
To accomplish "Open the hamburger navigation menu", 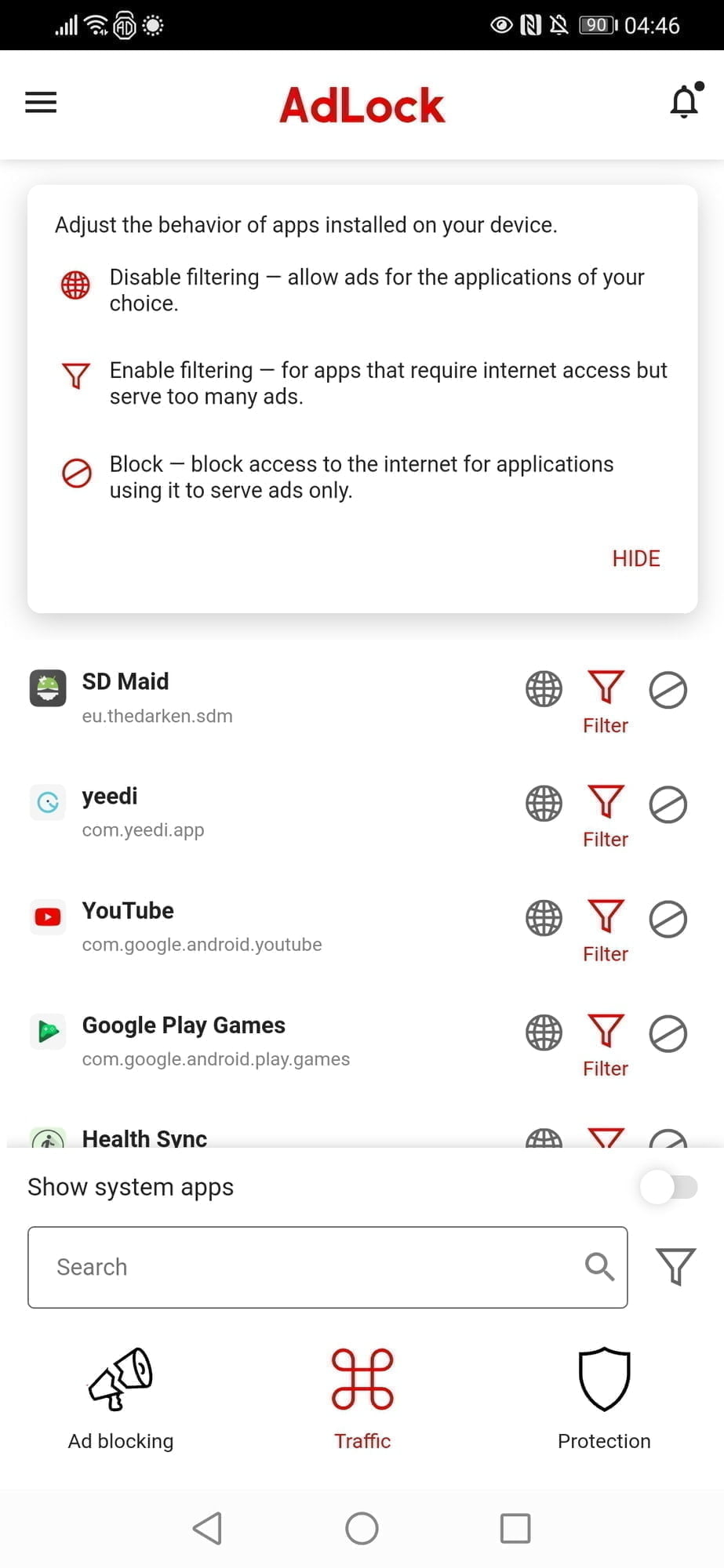I will tap(41, 103).
